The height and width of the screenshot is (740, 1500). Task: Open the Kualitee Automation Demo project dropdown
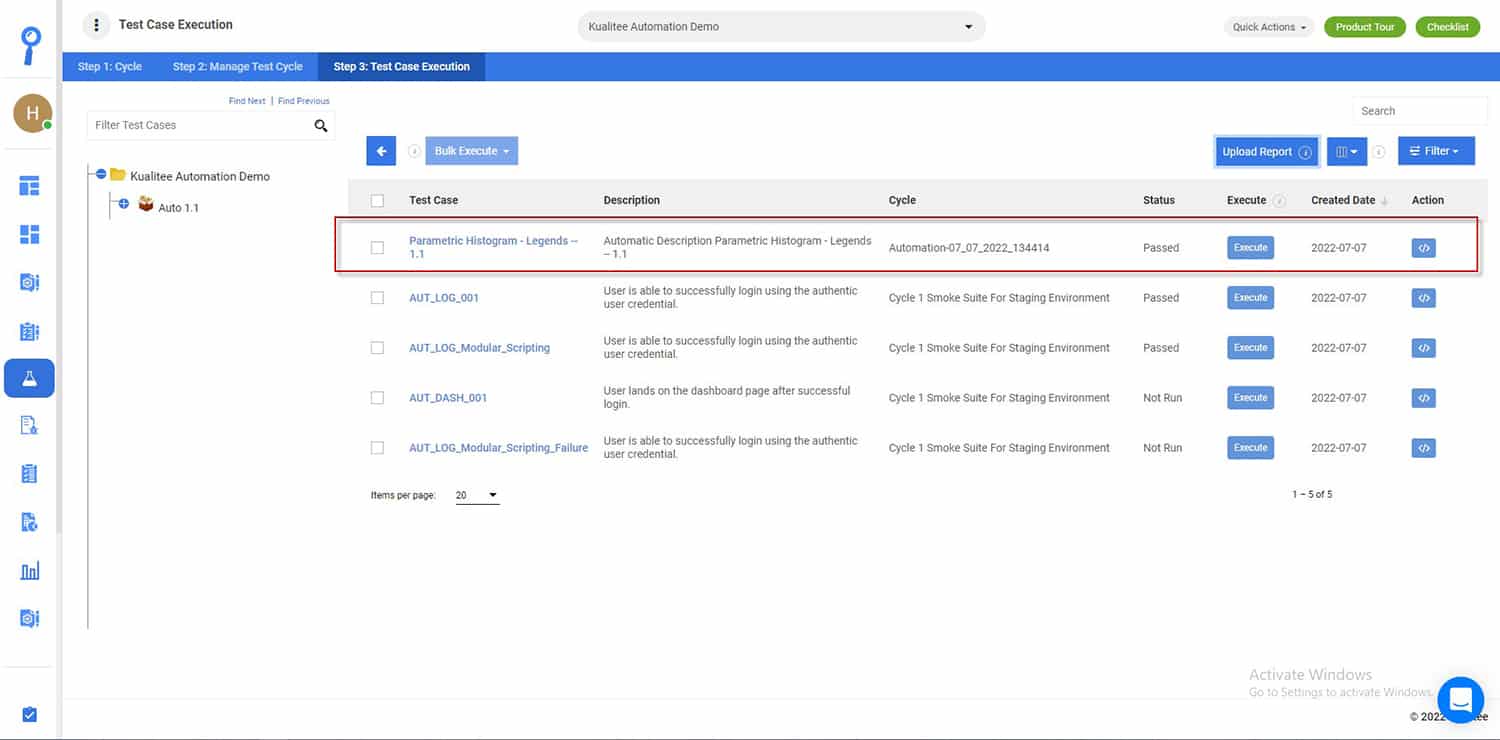tap(781, 27)
